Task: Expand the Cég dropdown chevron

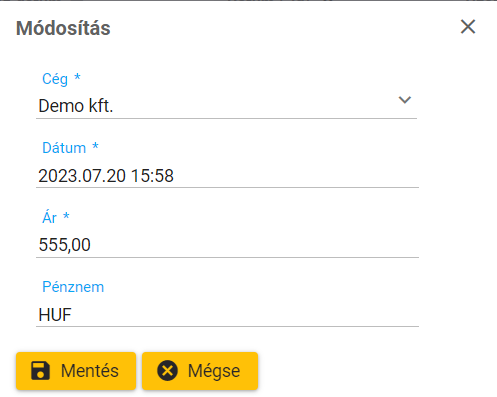Action: pyautogui.click(x=405, y=100)
